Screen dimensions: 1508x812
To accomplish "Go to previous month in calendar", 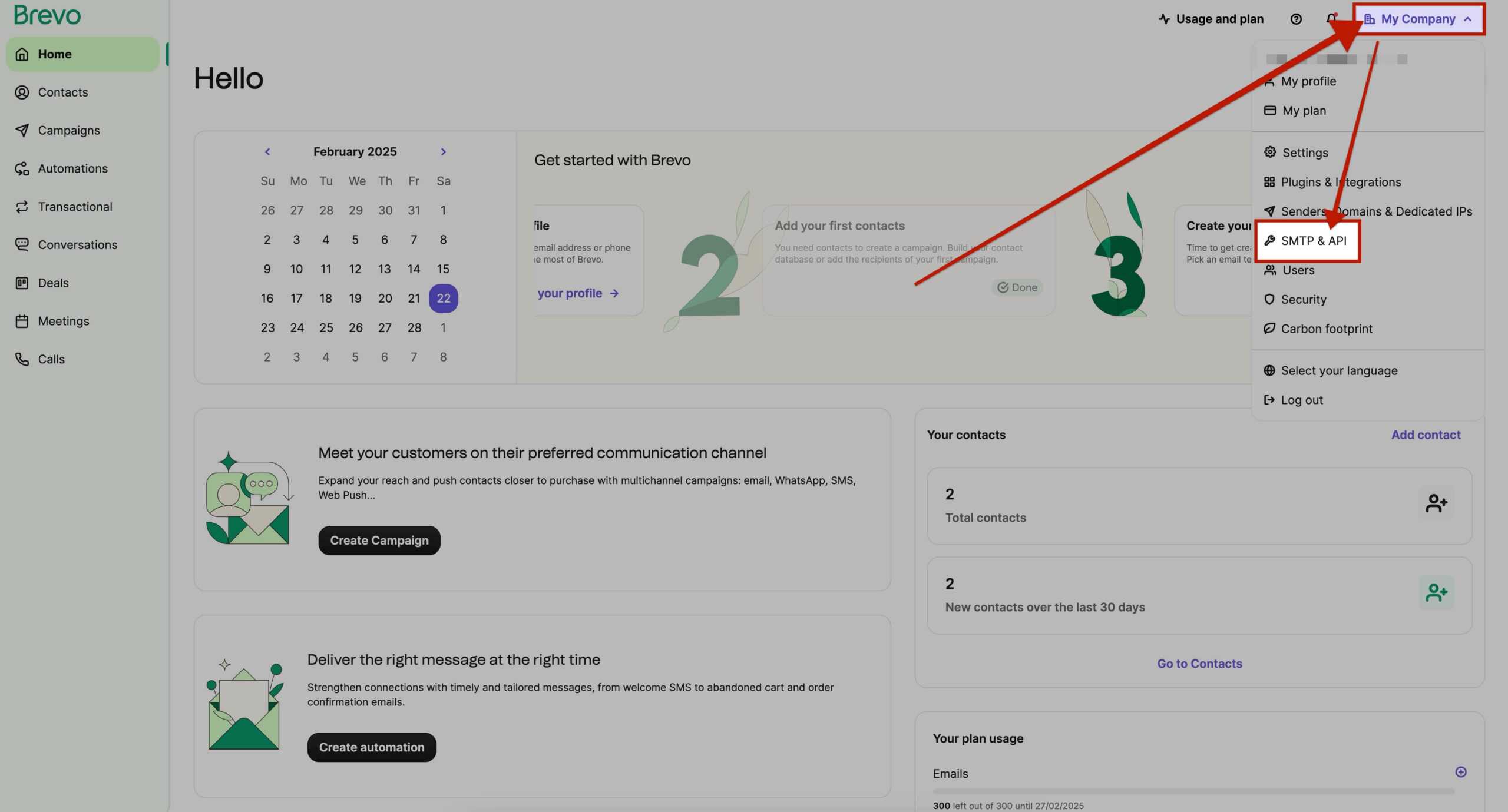I will [267, 152].
